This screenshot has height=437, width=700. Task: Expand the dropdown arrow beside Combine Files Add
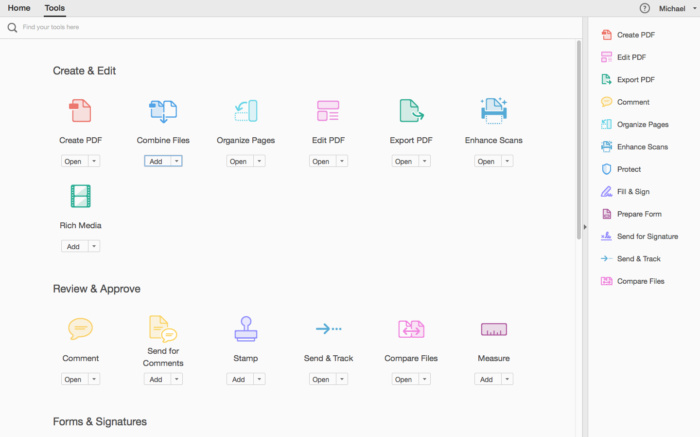(176, 161)
